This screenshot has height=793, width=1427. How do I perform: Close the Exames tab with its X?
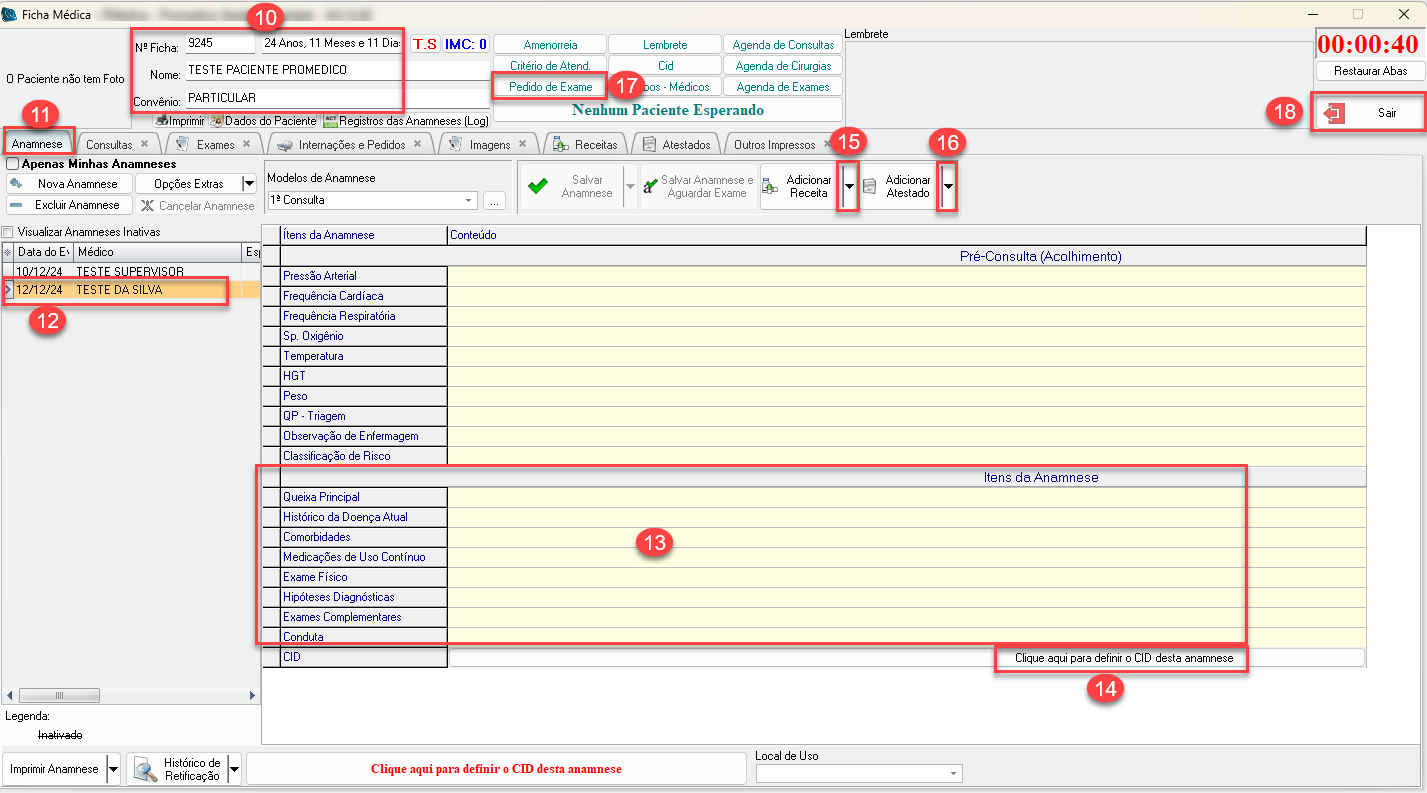(247, 144)
